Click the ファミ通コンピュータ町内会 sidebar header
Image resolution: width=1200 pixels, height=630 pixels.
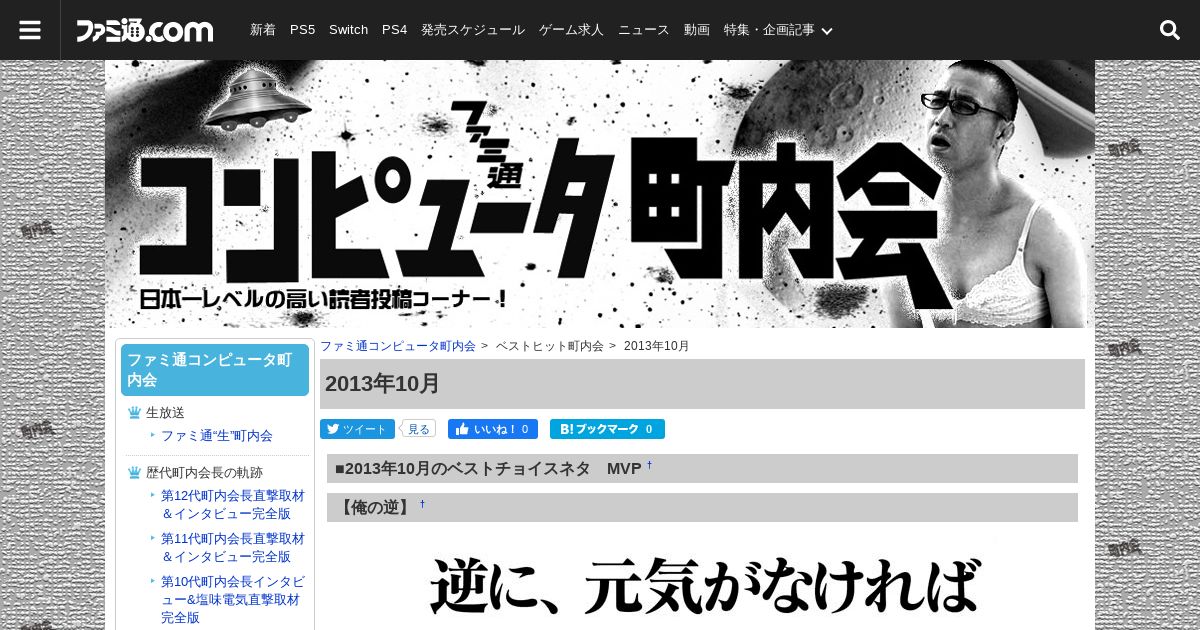coord(215,370)
